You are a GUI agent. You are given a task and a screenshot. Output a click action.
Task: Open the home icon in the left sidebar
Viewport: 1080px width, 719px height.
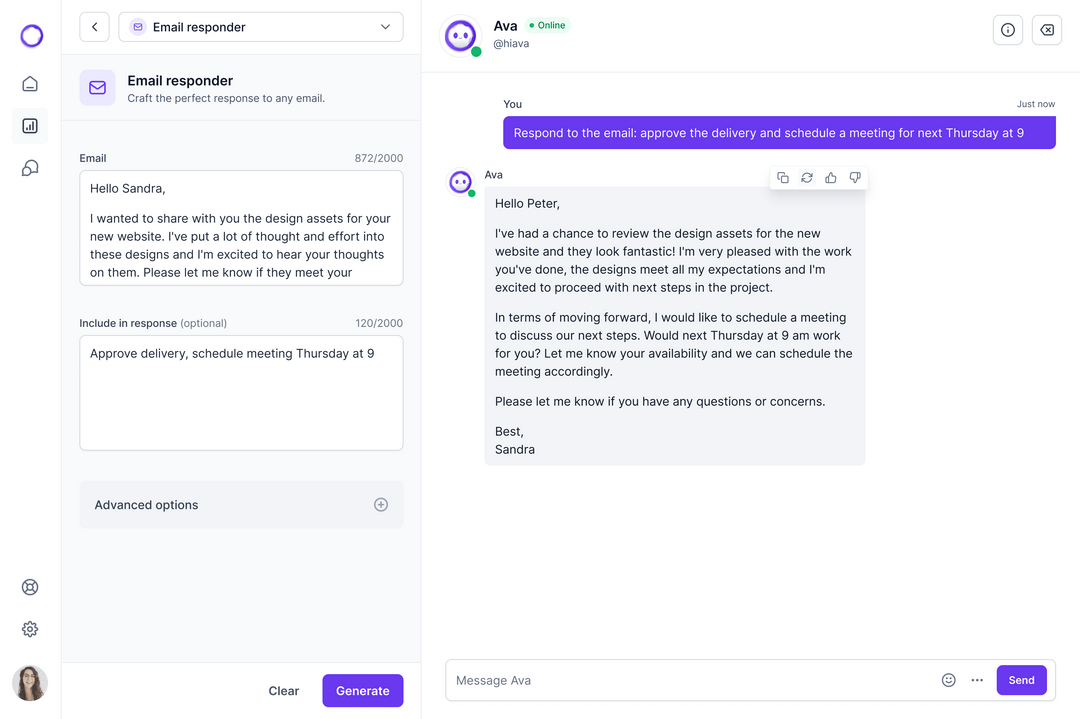coord(29,84)
